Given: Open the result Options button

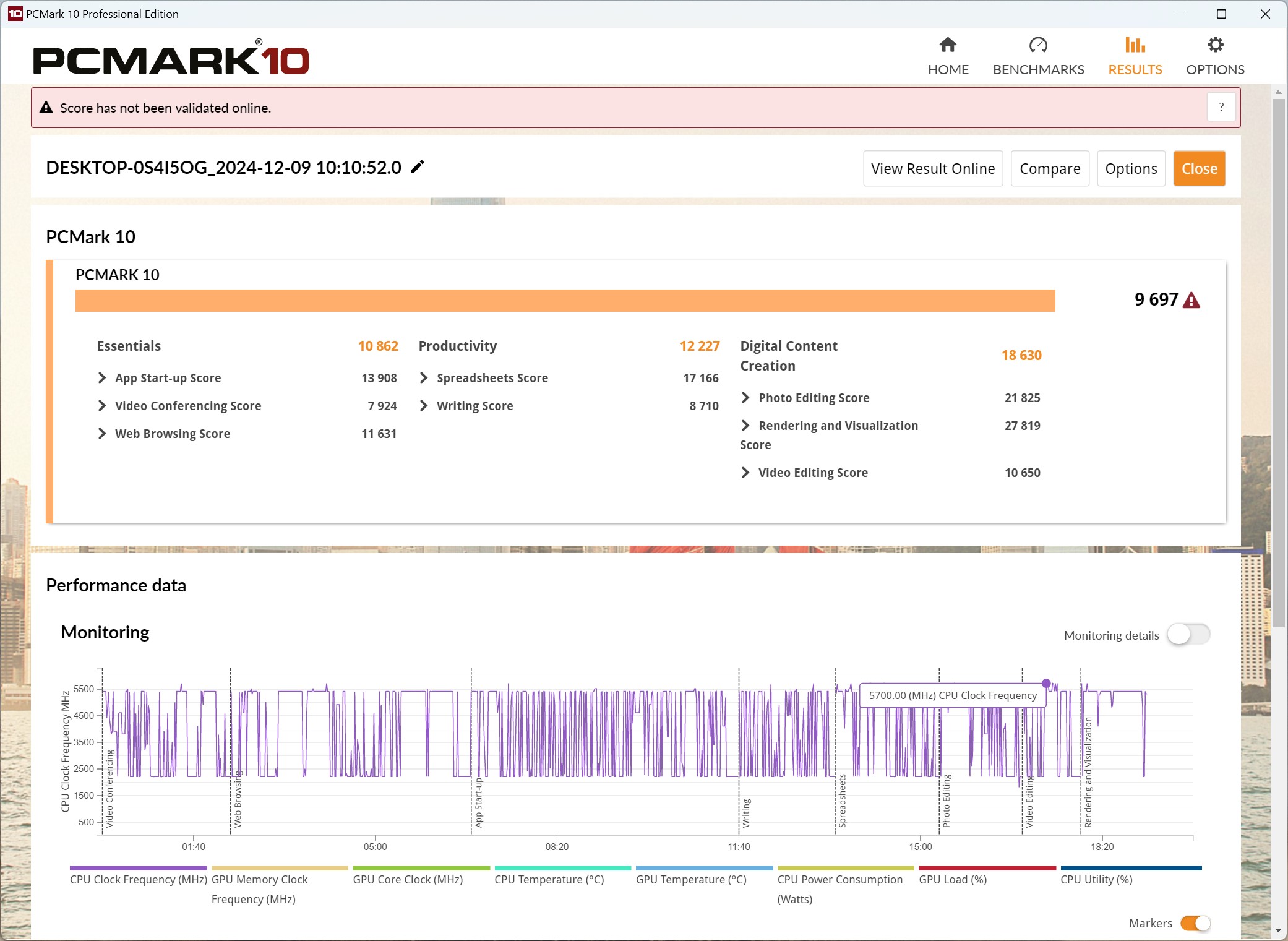Looking at the screenshot, I should pyautogui.click(x=1130, y=168).
